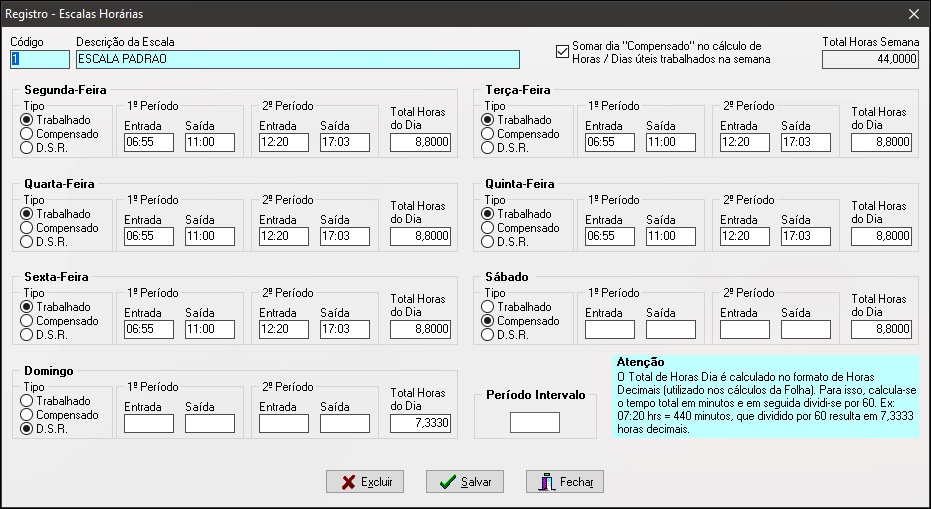The width and height of the screenshot is (931, 509).
Task: Click the Descrição da Escala field
Action: point(297,59)
